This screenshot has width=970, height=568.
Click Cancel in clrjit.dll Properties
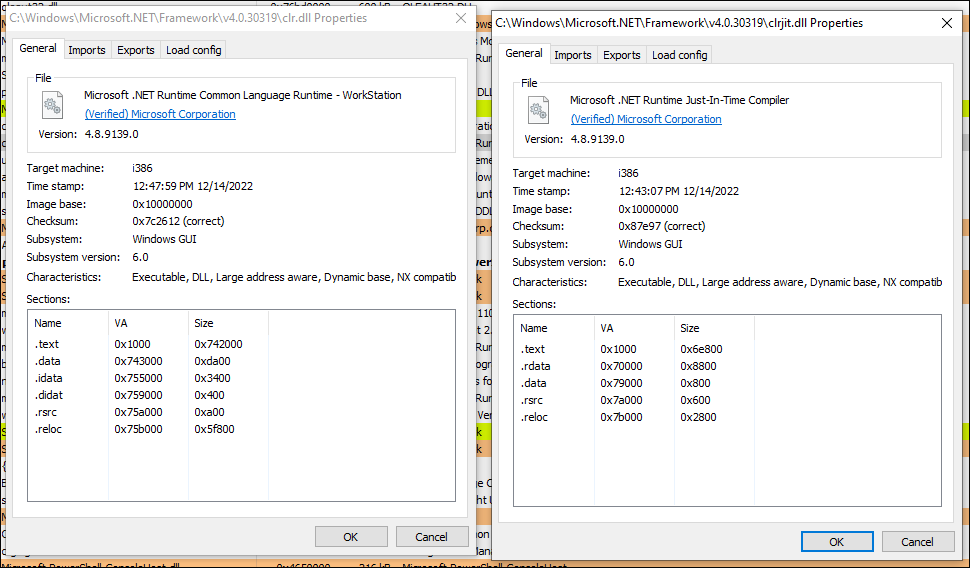point(917,541)
